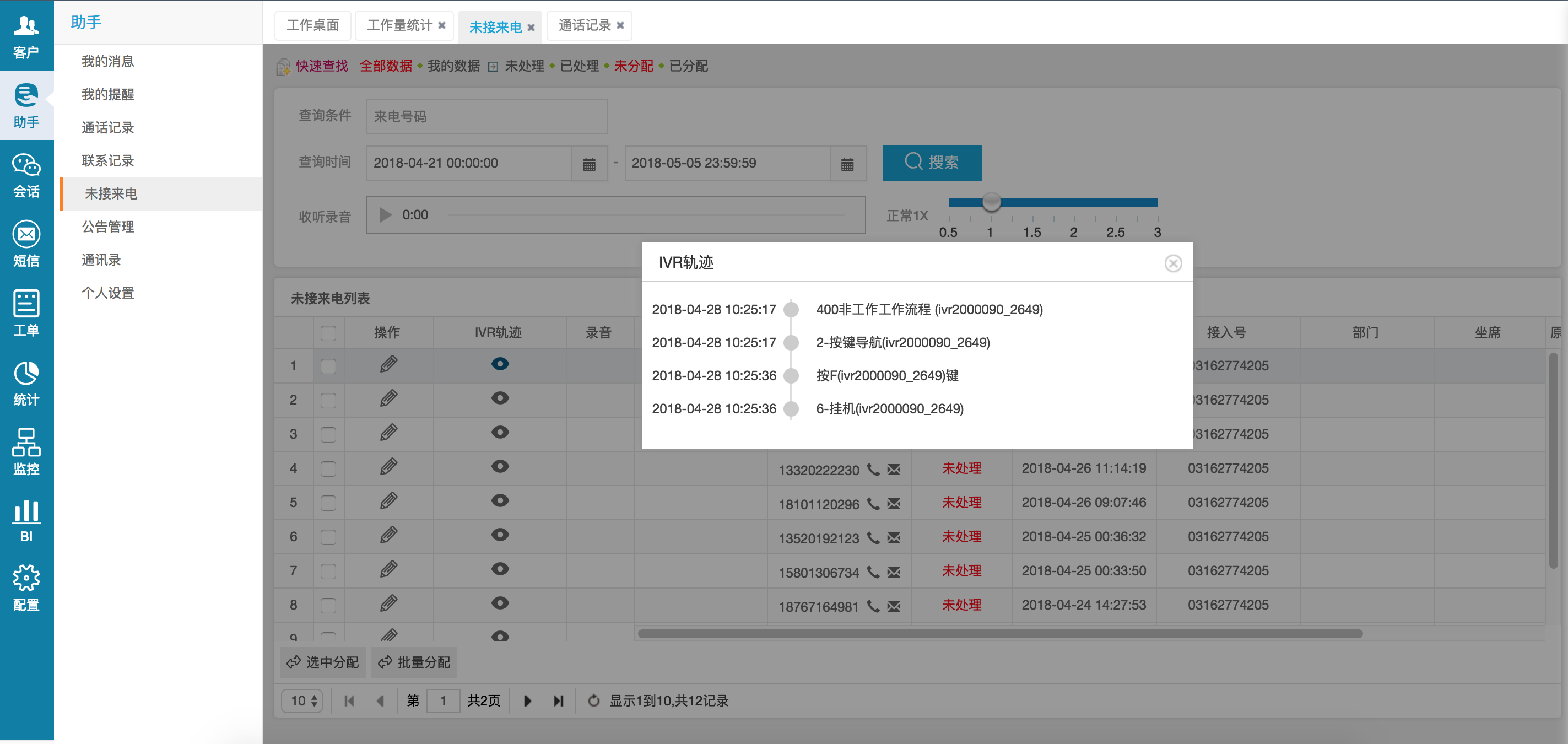Toggle select-all checkbox in table header
Image resolution: width=1568 pixels, height=744 pixels.
[x=328, y=333]
